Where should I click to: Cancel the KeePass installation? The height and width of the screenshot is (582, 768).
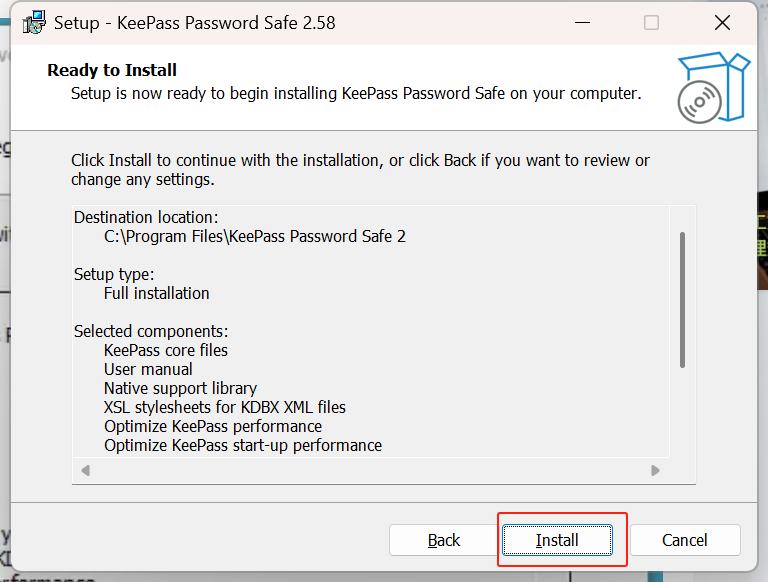(685, 540)
